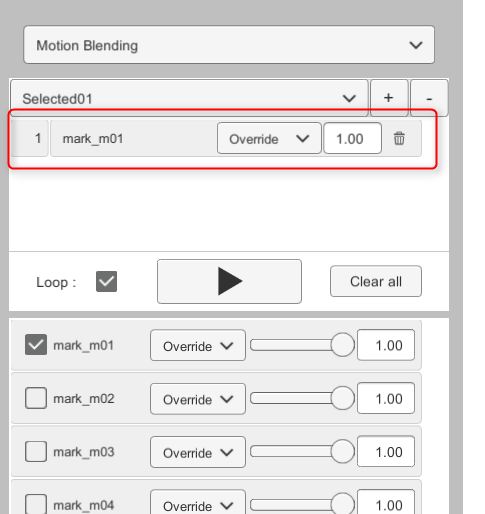485x514 pixels.
Task: Uncheck the mark_m01 motion checkbox
Action: [36, 345]
